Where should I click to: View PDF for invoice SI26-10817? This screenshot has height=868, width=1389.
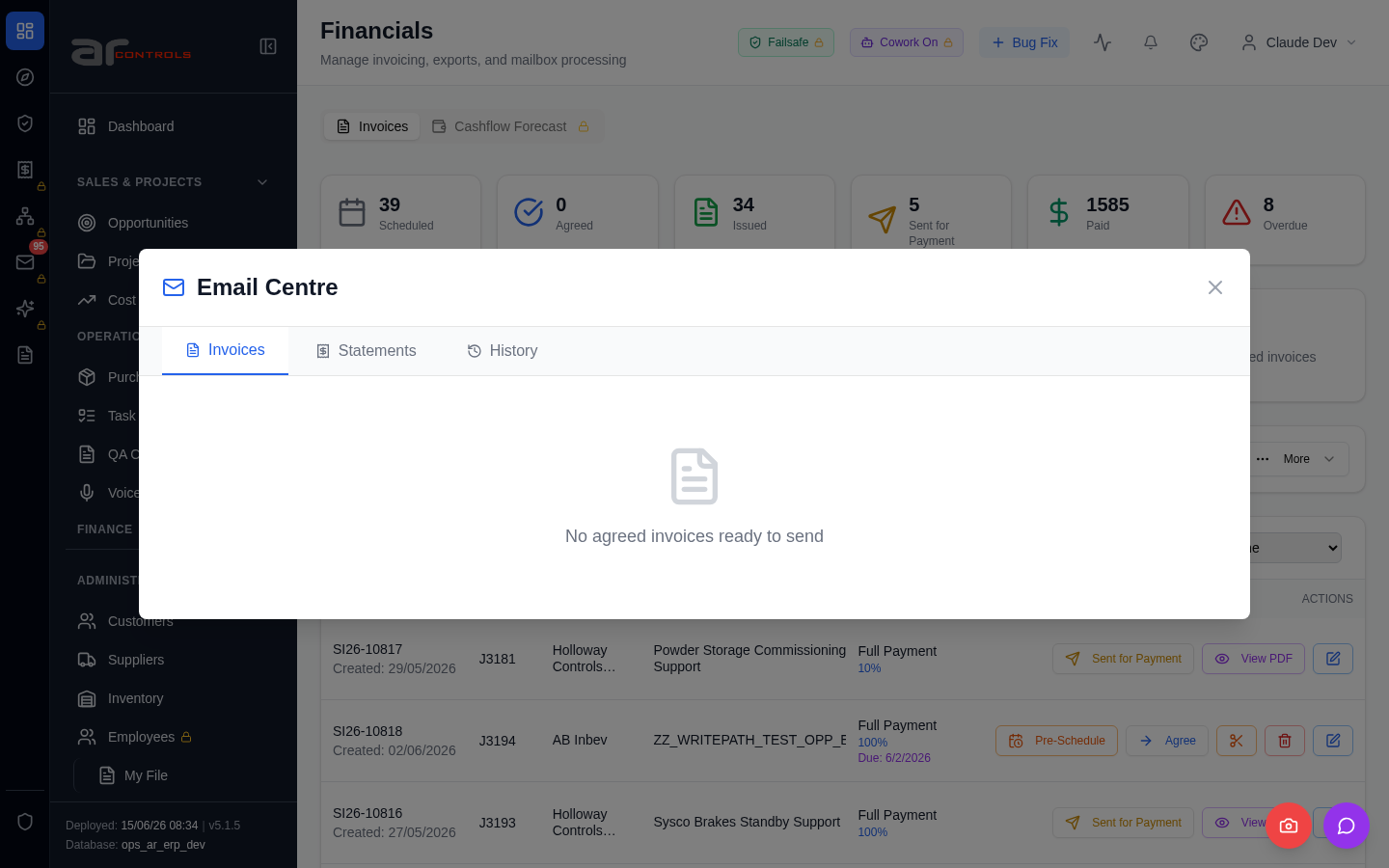click(x=1254, y=659)
